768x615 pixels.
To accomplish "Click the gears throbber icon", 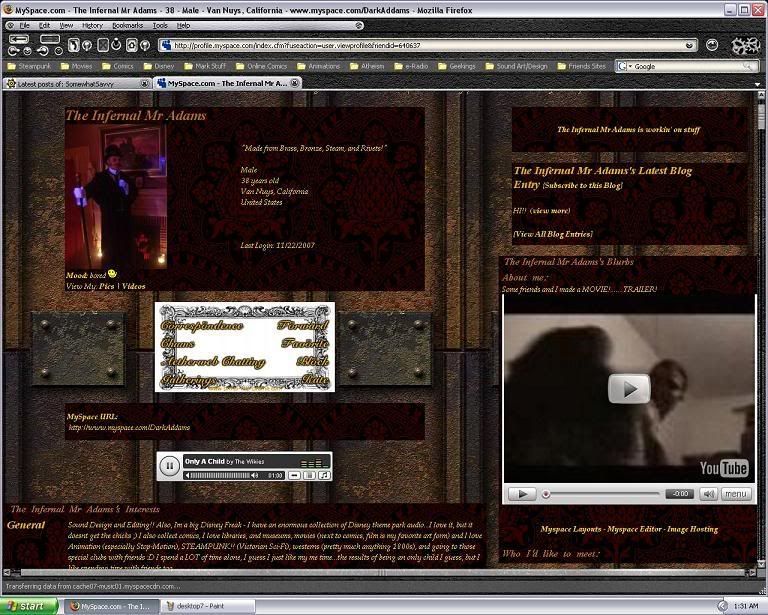I will tap(745, 46).
